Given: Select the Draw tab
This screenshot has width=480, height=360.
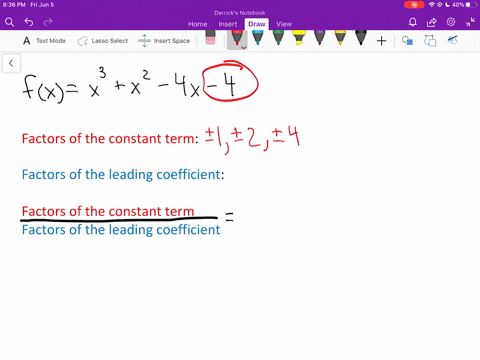Looking at the screenshot, I should point(257,24).
